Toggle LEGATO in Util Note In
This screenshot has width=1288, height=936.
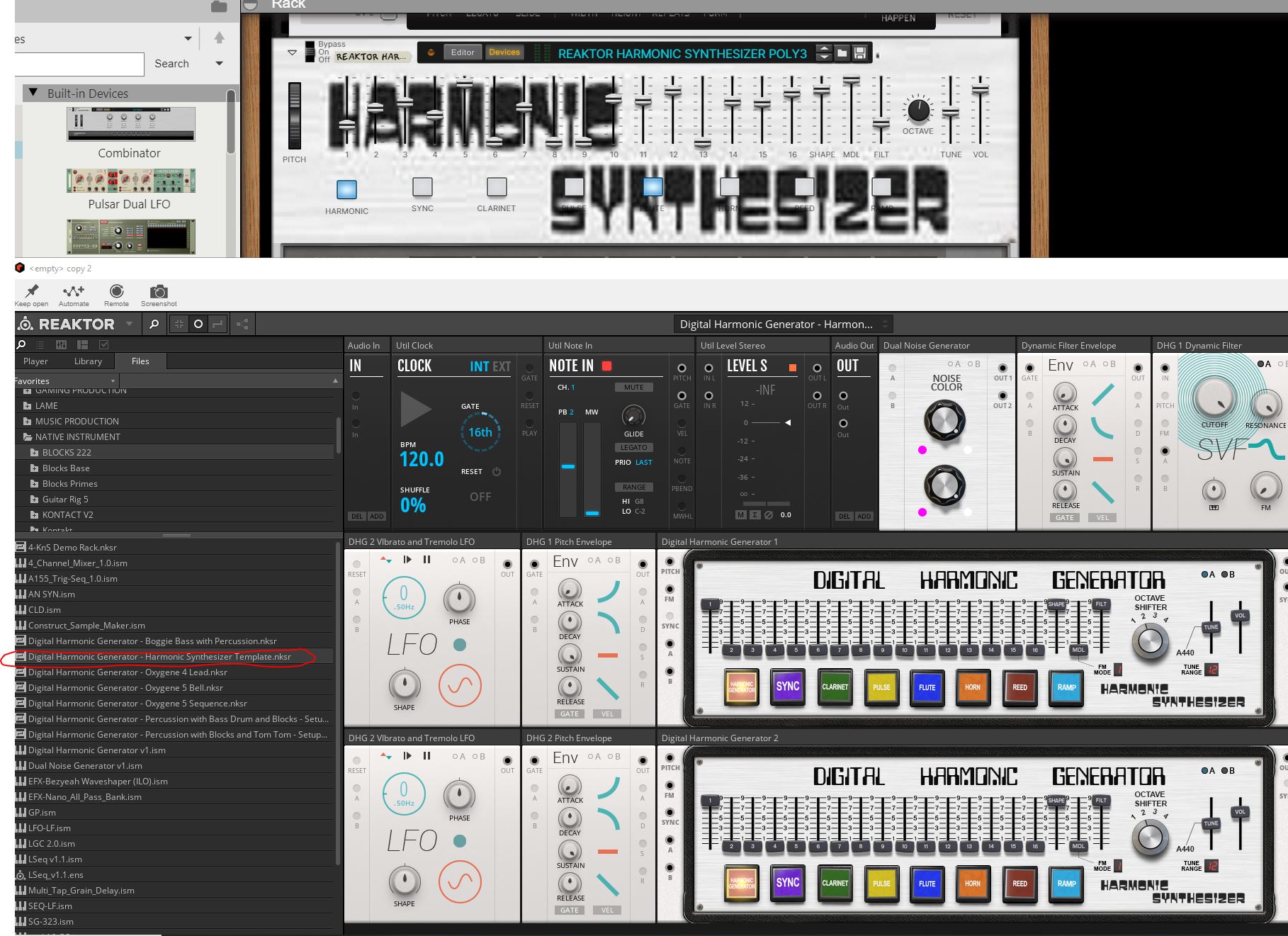tap(634, 448)
